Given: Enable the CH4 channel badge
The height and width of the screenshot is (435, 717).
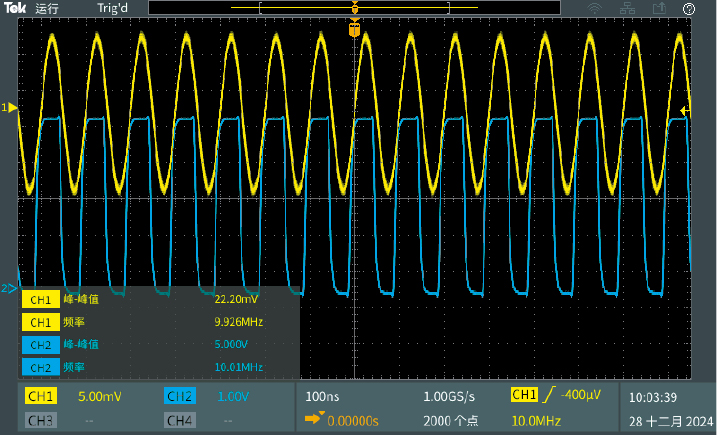Looking at the screenshot, I should point(179,420).
